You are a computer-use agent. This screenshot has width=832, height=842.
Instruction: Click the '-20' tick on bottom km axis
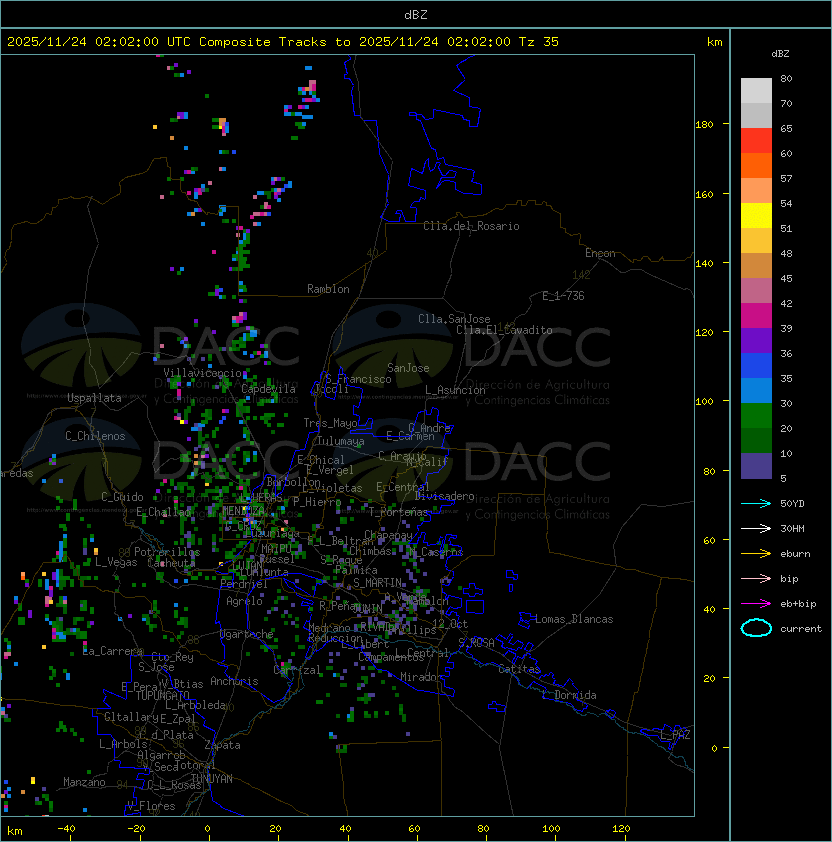click(x=136, y=829)
